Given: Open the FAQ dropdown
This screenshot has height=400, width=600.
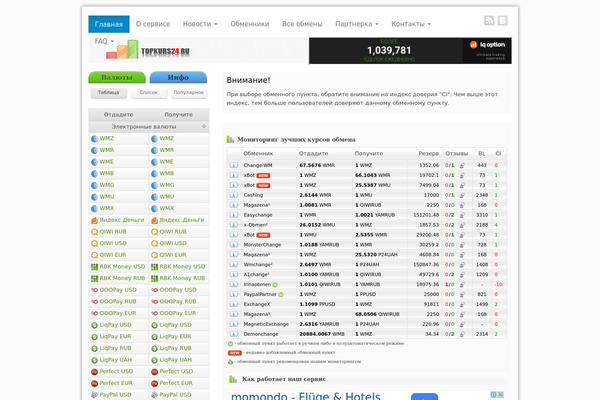Looking at the screenshot, I should tap(104, 41).
